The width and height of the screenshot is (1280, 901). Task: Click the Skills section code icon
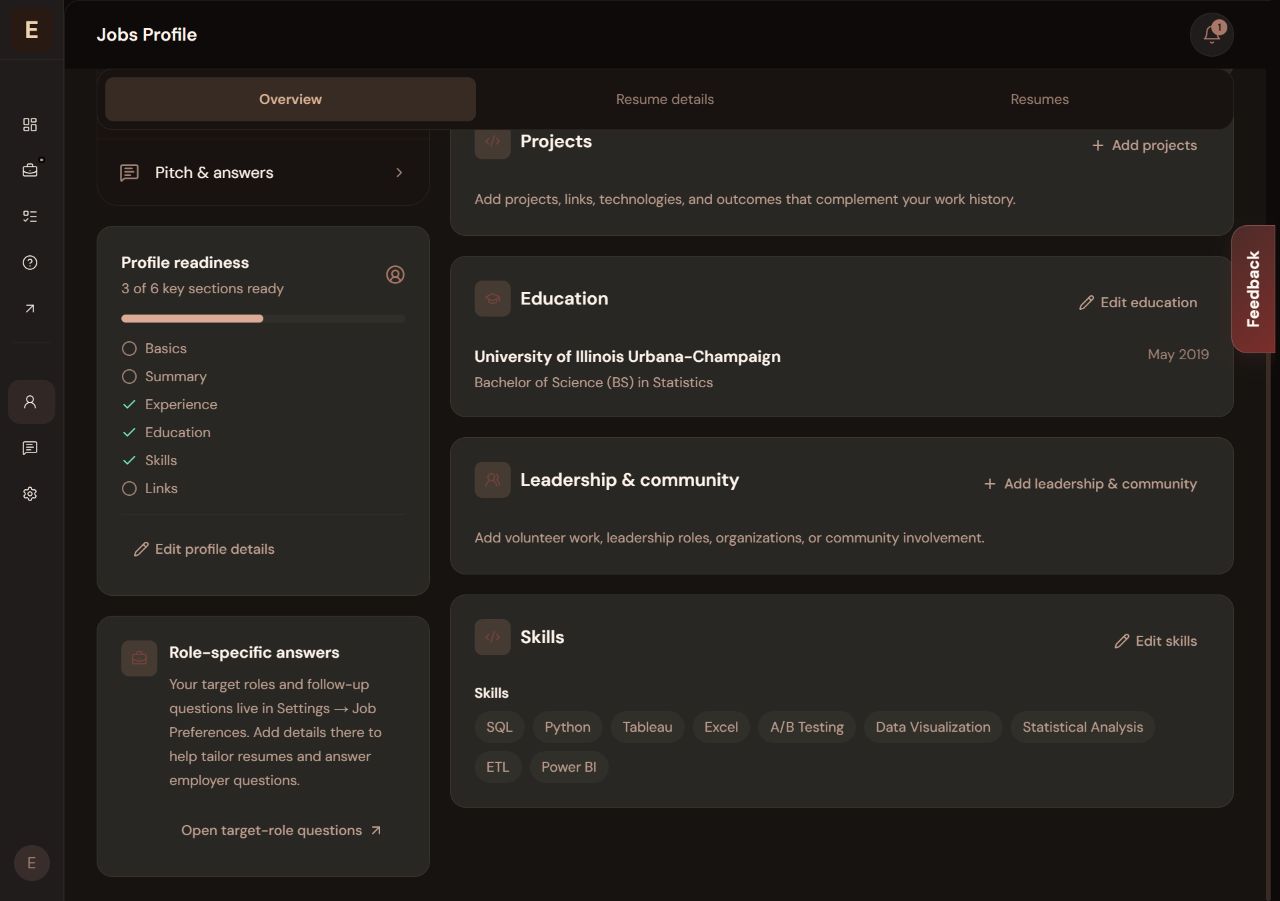(x=492, y=637)
